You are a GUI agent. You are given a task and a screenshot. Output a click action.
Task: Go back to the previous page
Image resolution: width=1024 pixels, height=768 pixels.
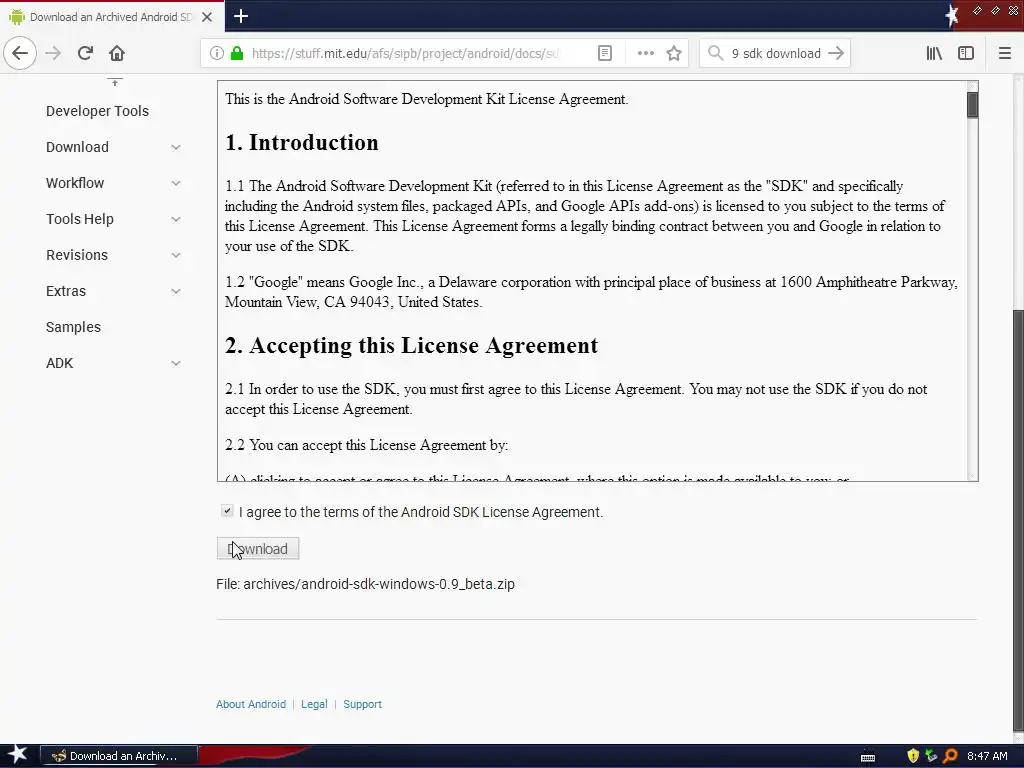click(x=20, y=53)
